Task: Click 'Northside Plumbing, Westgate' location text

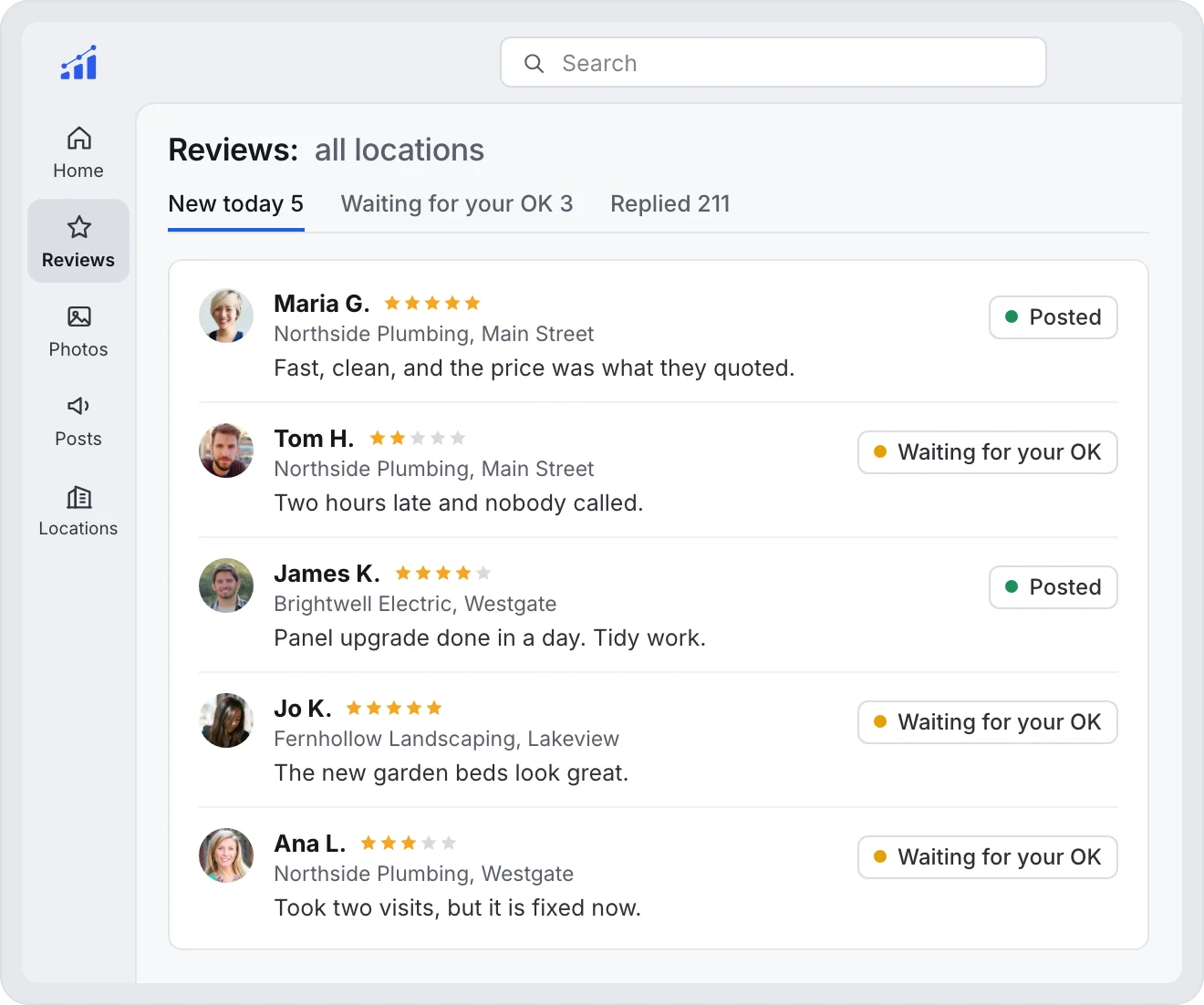Action: tap(424, 874)
